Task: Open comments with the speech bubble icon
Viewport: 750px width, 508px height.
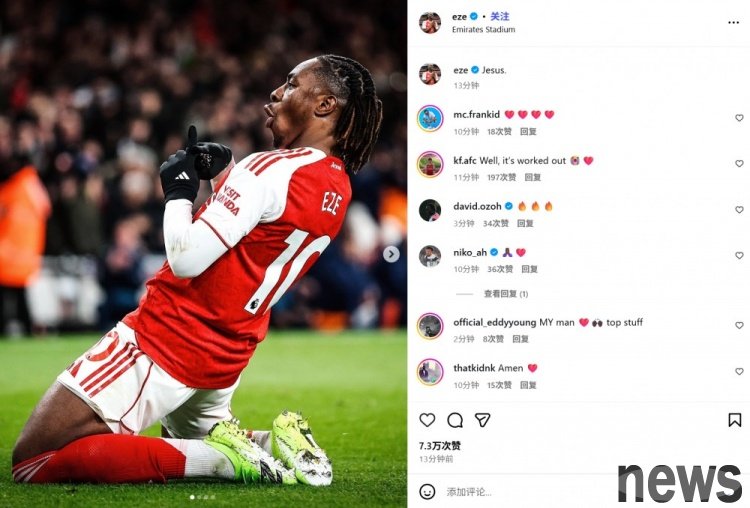Action: 455,420
